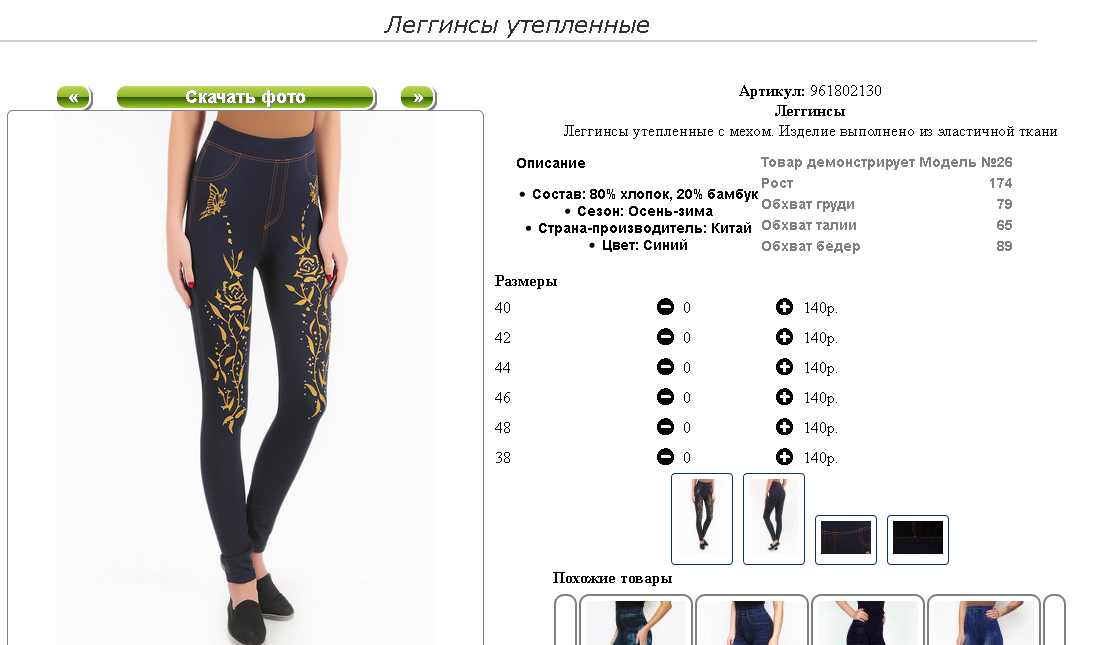Image resolution: width=1095 pixels, height=645 pixels.
Task: Decrease quantity for size 48
Action: click(666, 427)
